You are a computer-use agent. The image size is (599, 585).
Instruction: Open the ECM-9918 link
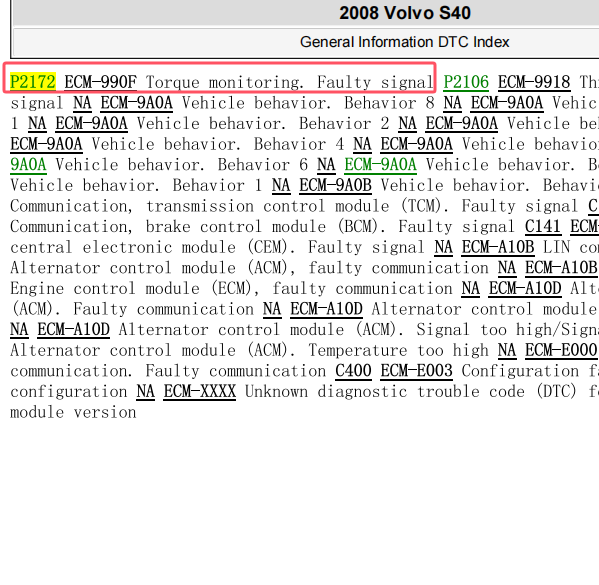[534, 82]
